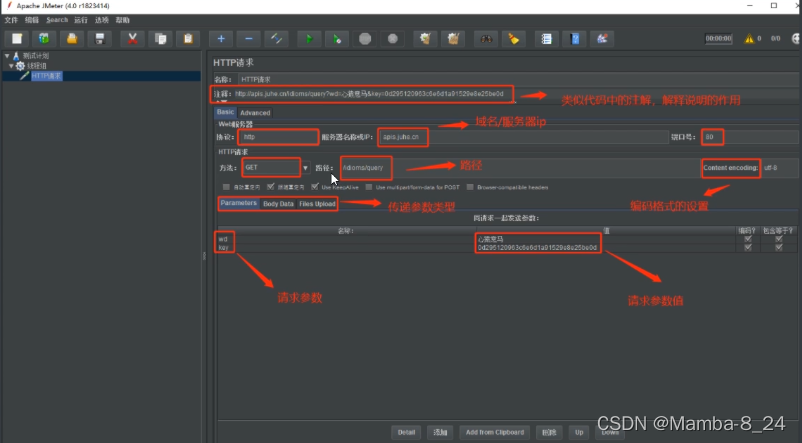Screen dimensions: 802x443
Task: Toggle the include-equals checkbox in wd row
Action: 778,239
